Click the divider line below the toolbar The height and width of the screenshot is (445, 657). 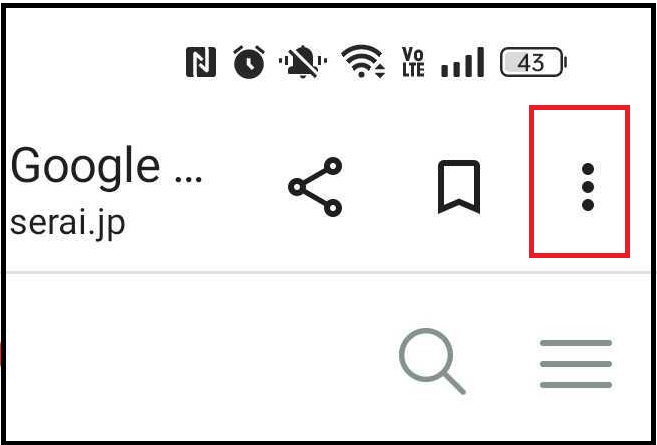(x=328, y=272)
